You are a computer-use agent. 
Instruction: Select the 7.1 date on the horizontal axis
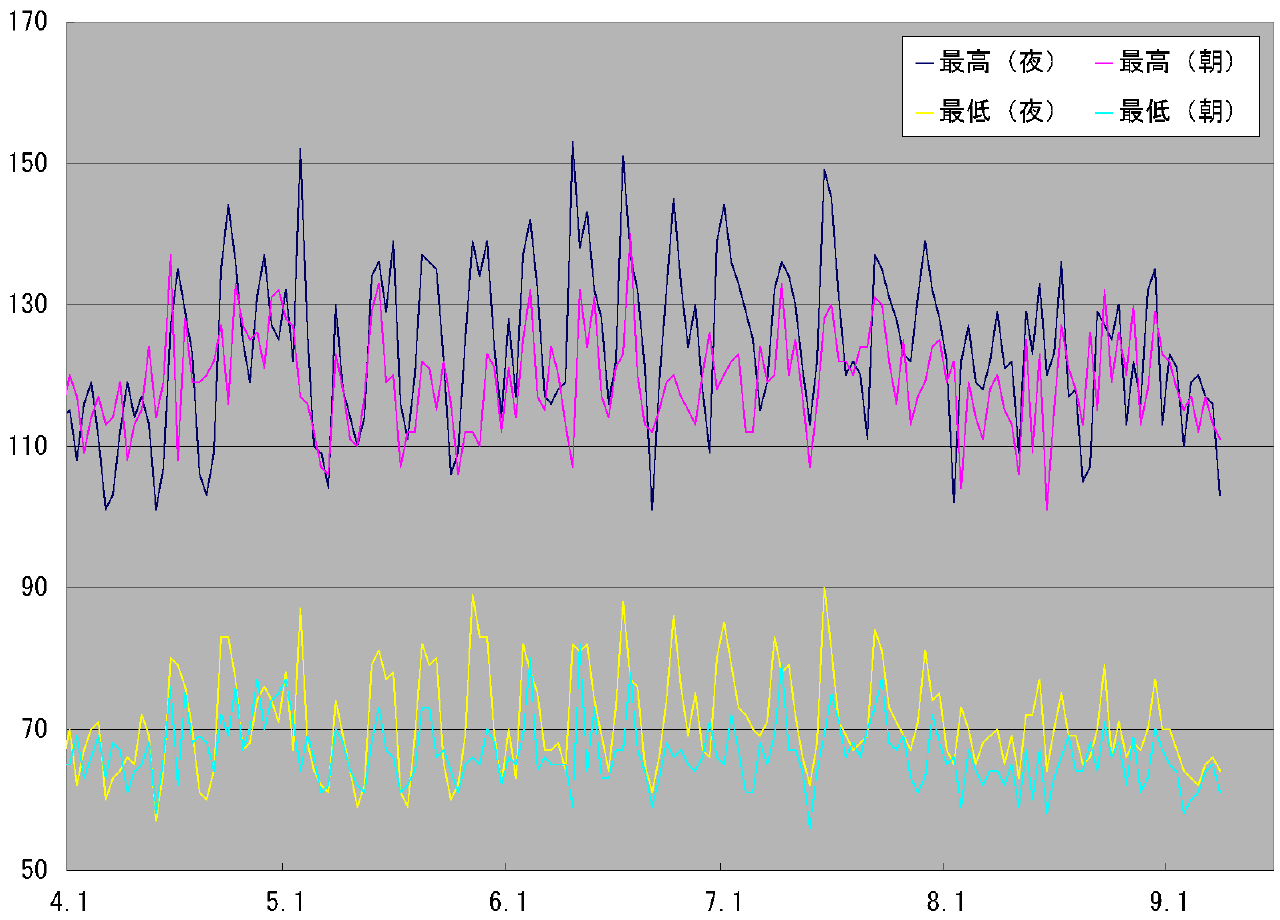722,900
